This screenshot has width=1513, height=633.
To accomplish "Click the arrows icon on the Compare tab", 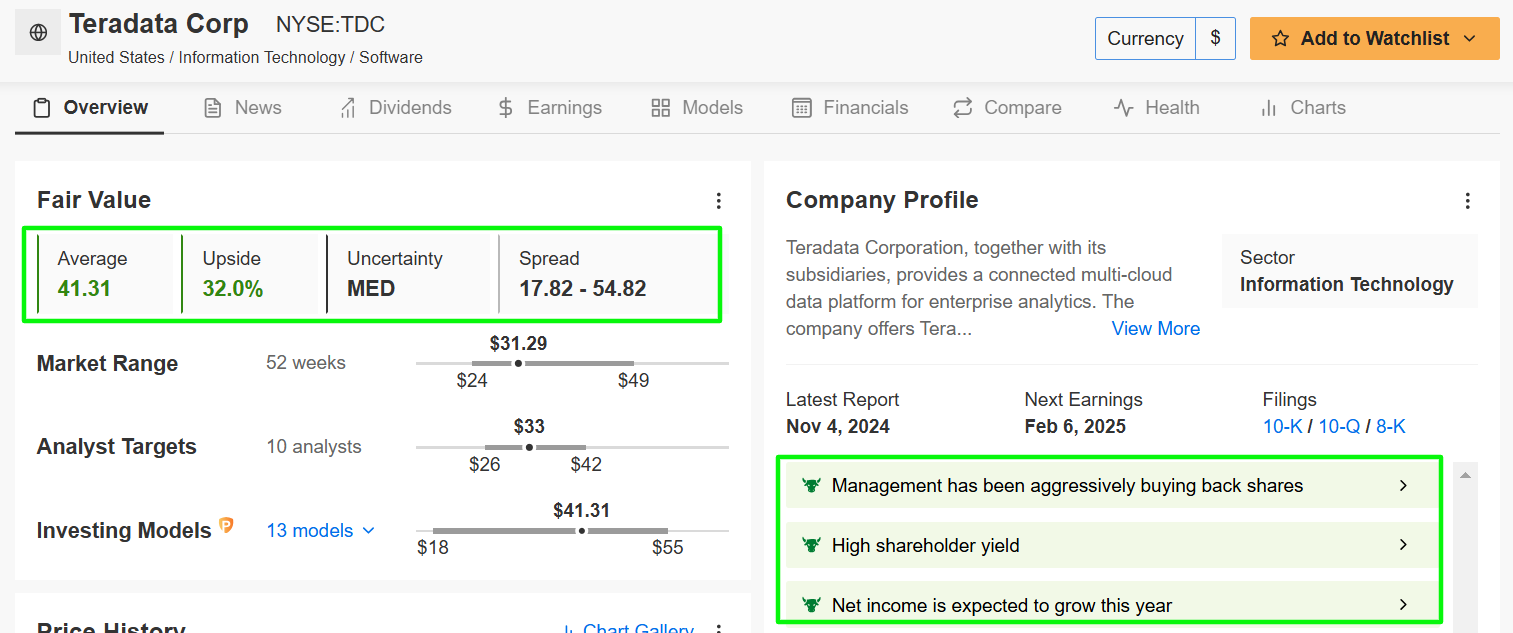I will pyautogui.click(x=963, y=108).
